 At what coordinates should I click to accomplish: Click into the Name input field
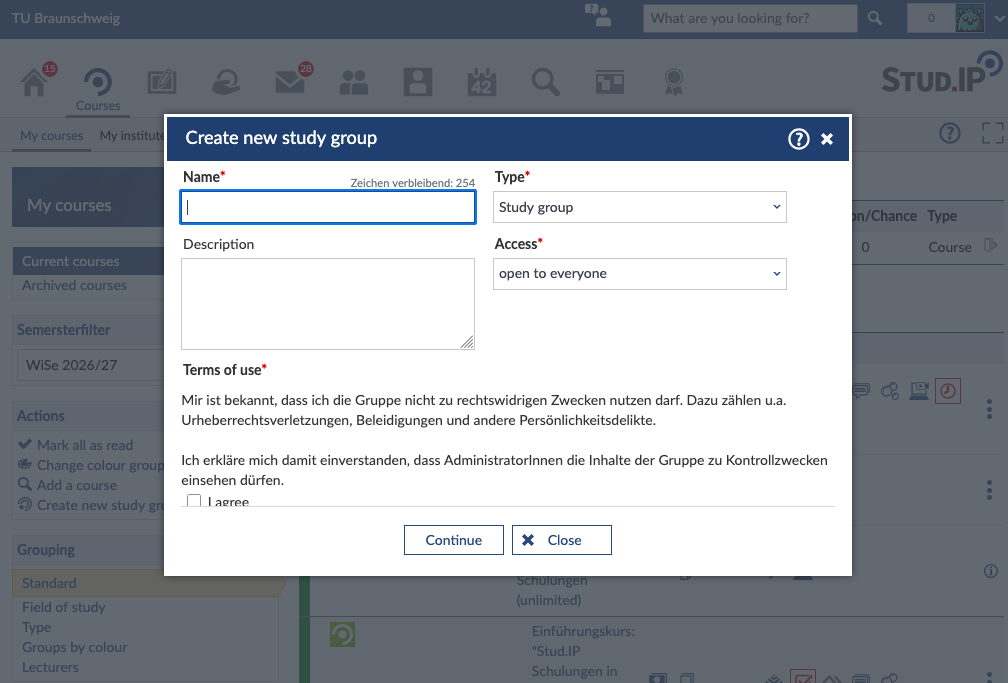[328, 207]
